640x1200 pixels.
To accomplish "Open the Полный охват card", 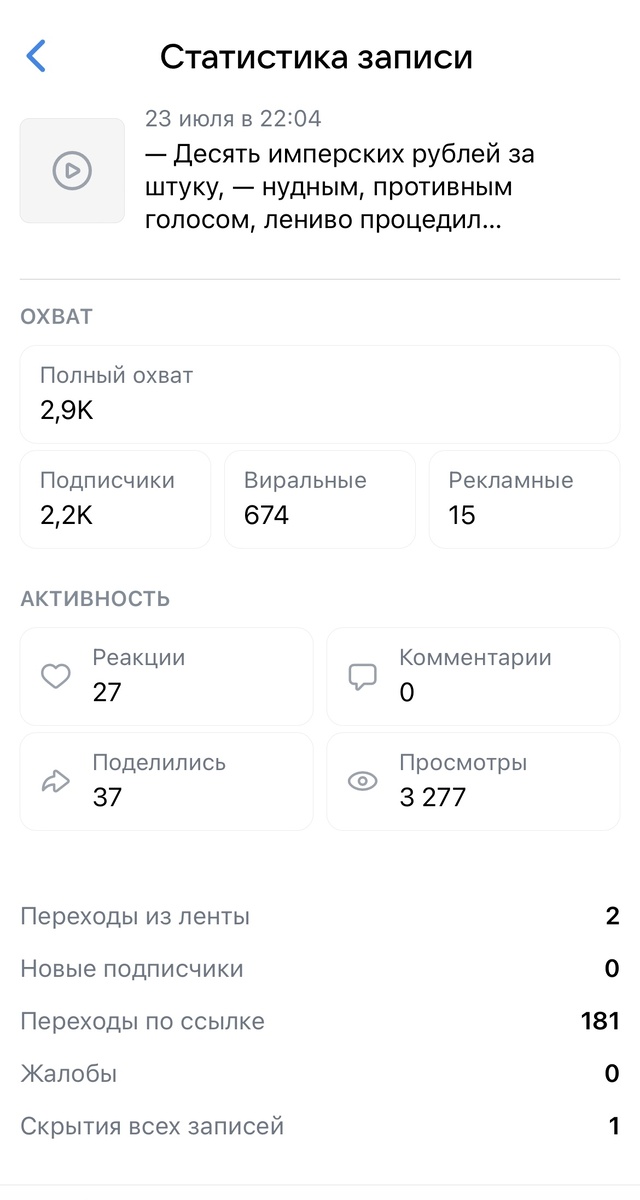I will tap(320, 394).
